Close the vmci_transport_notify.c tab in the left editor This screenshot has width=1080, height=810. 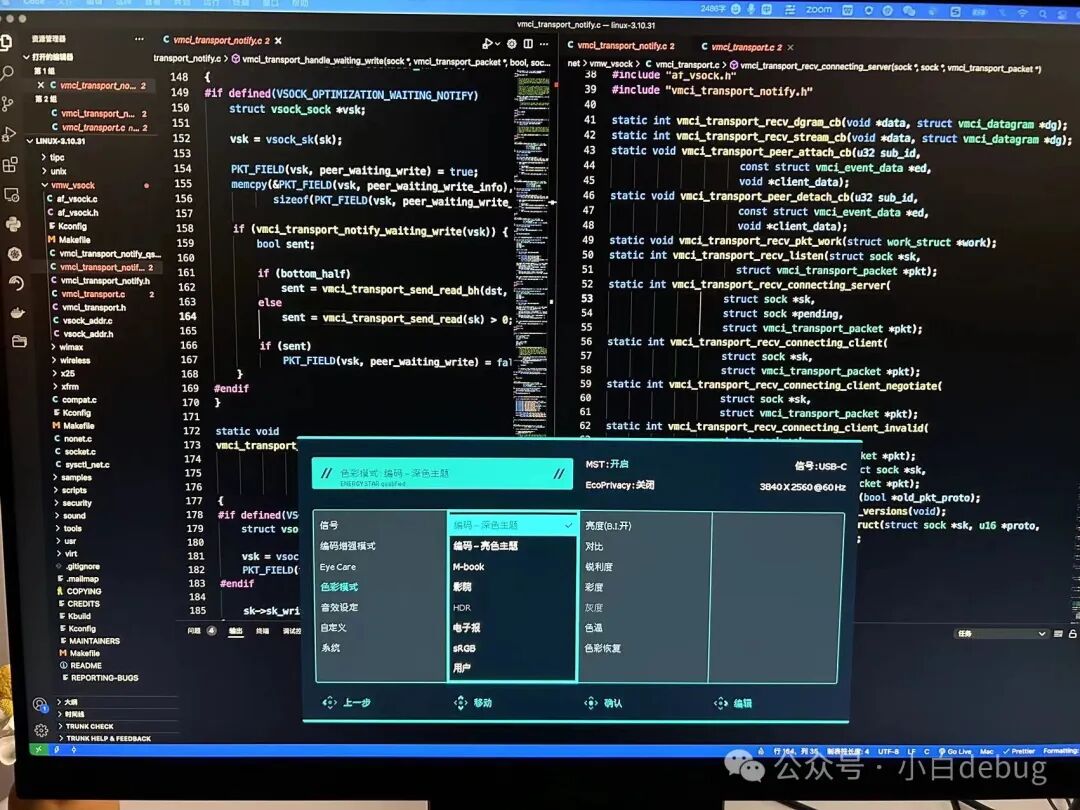tap(278, 41)
